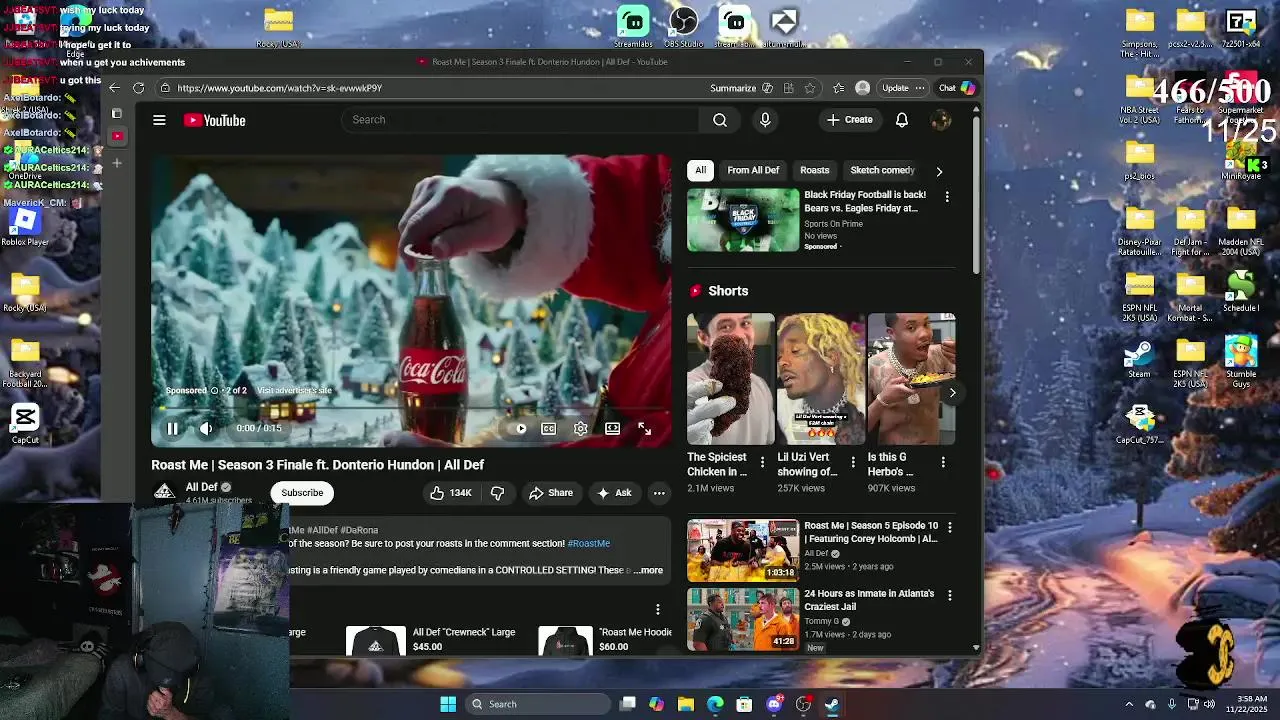Select the All filter chip
The width and height of the screenshot is (1280, 720).
tap(701, 170)
